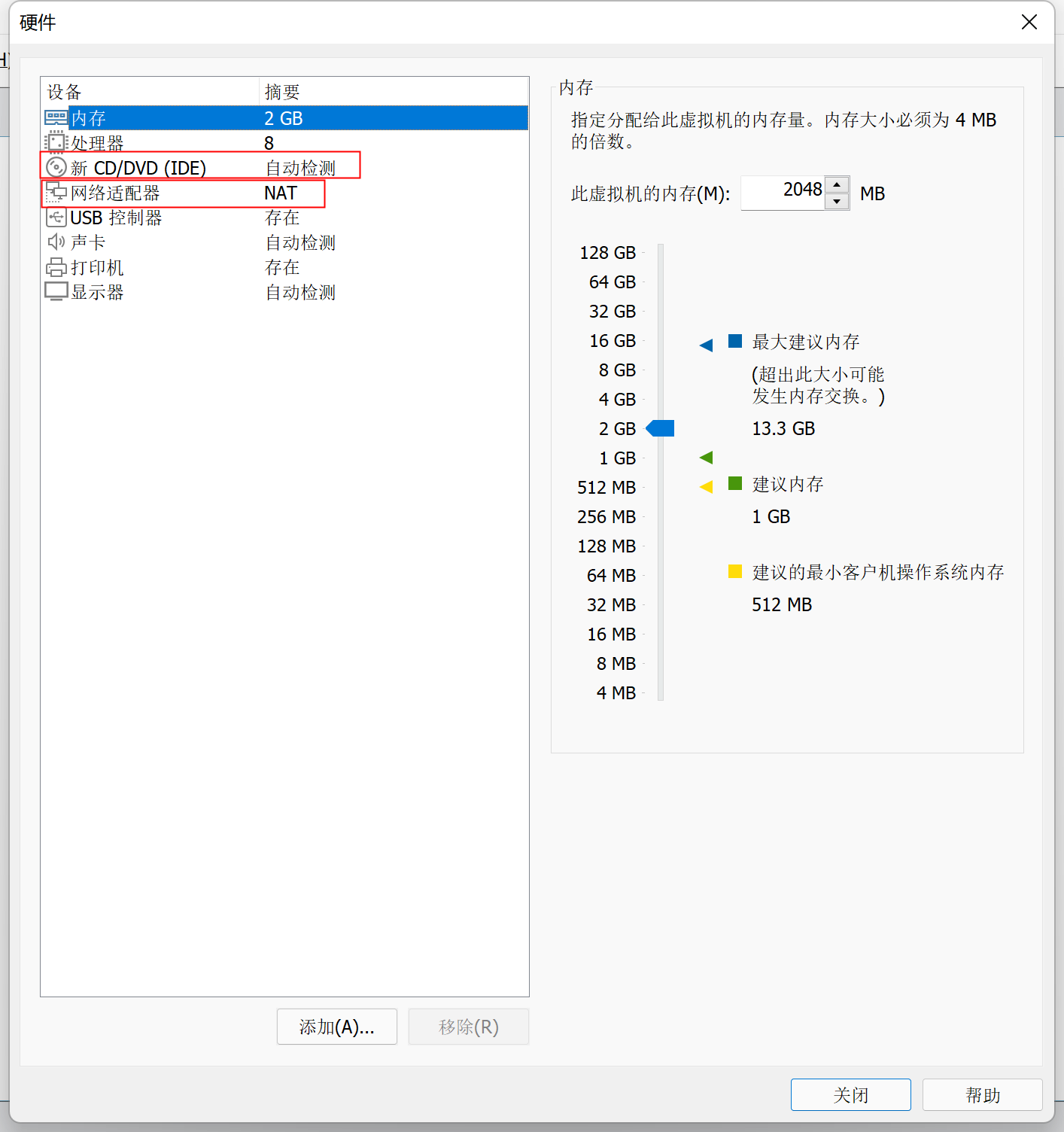Click the 4 MB scale label
1064x1132 pixels.
click(x=616, y=693)
